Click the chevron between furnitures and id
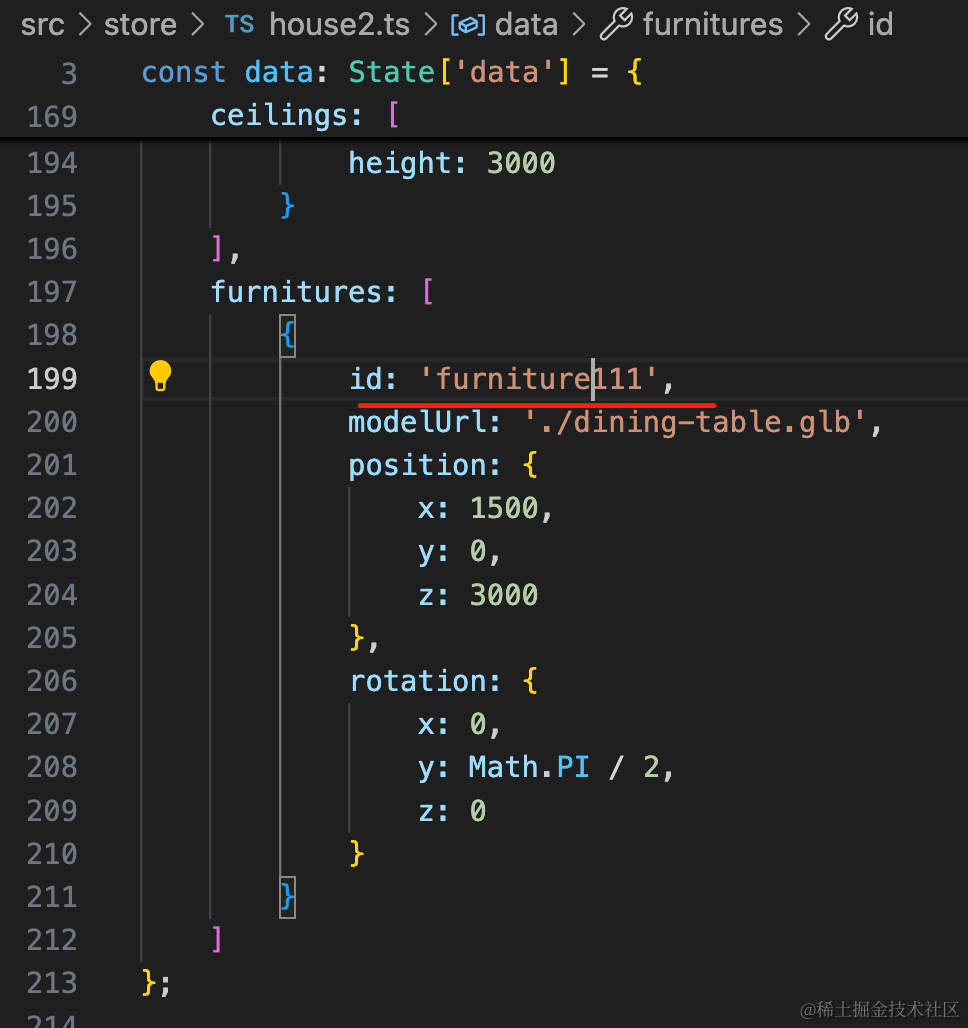 (803, 25)
